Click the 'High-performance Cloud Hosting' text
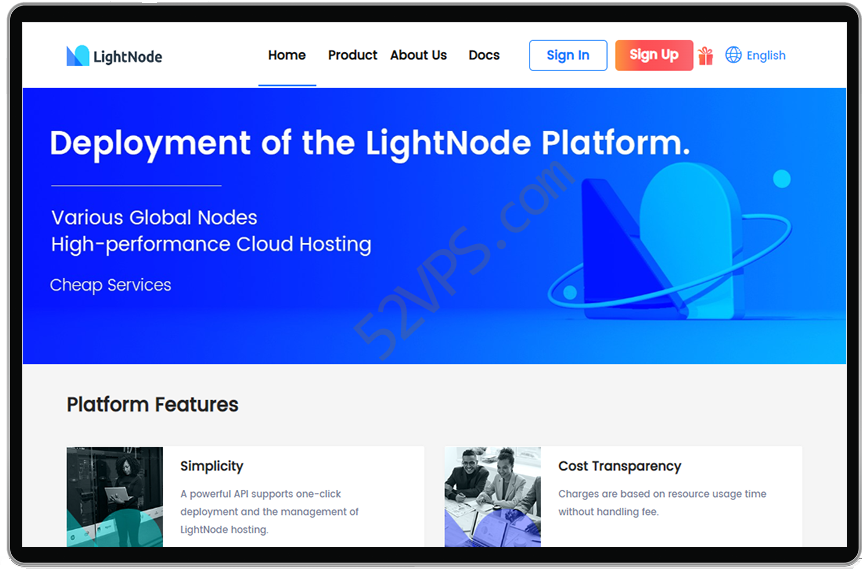 point(211,244)
